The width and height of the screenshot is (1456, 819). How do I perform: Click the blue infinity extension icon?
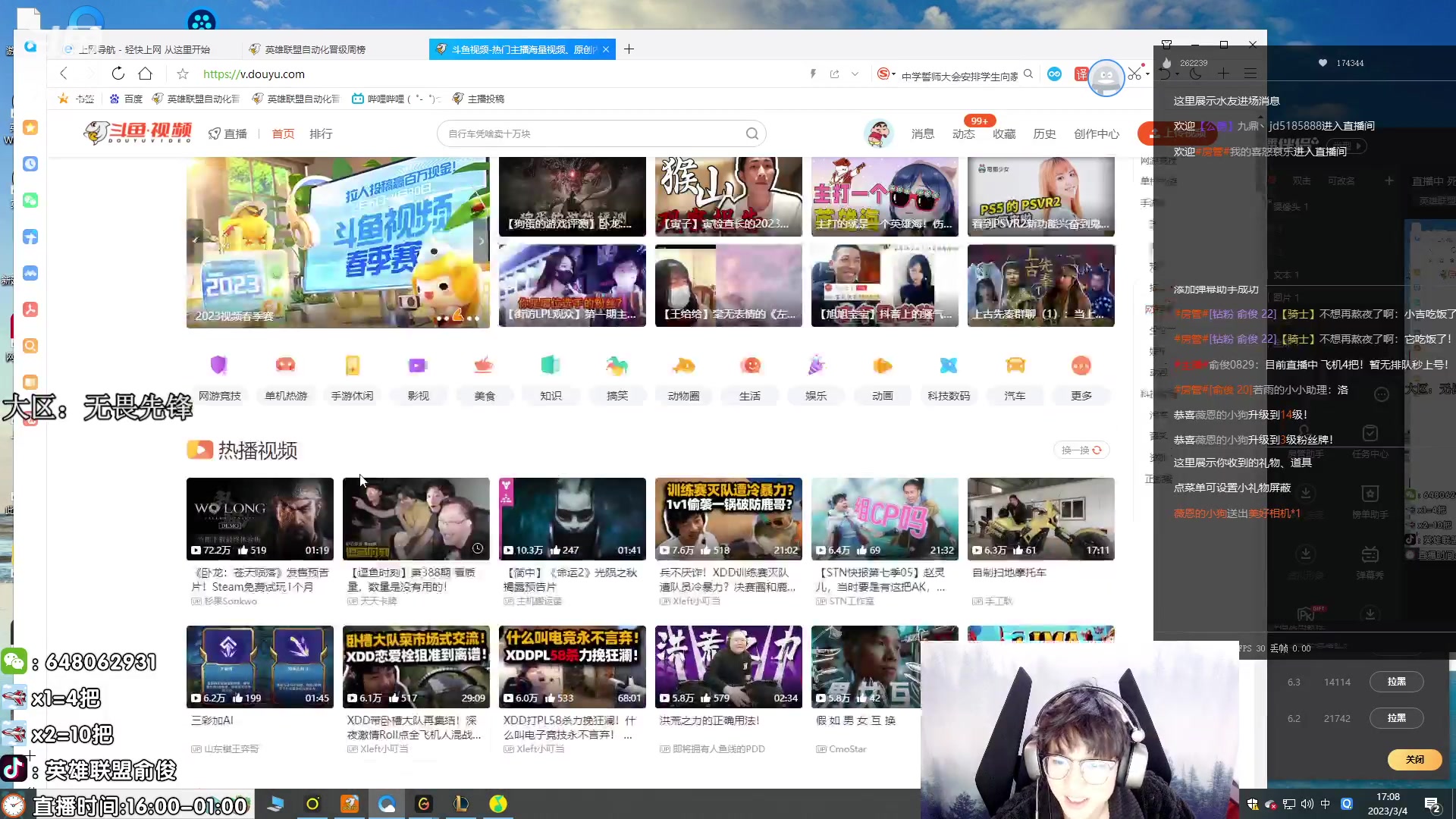(x=1054, y=74)
